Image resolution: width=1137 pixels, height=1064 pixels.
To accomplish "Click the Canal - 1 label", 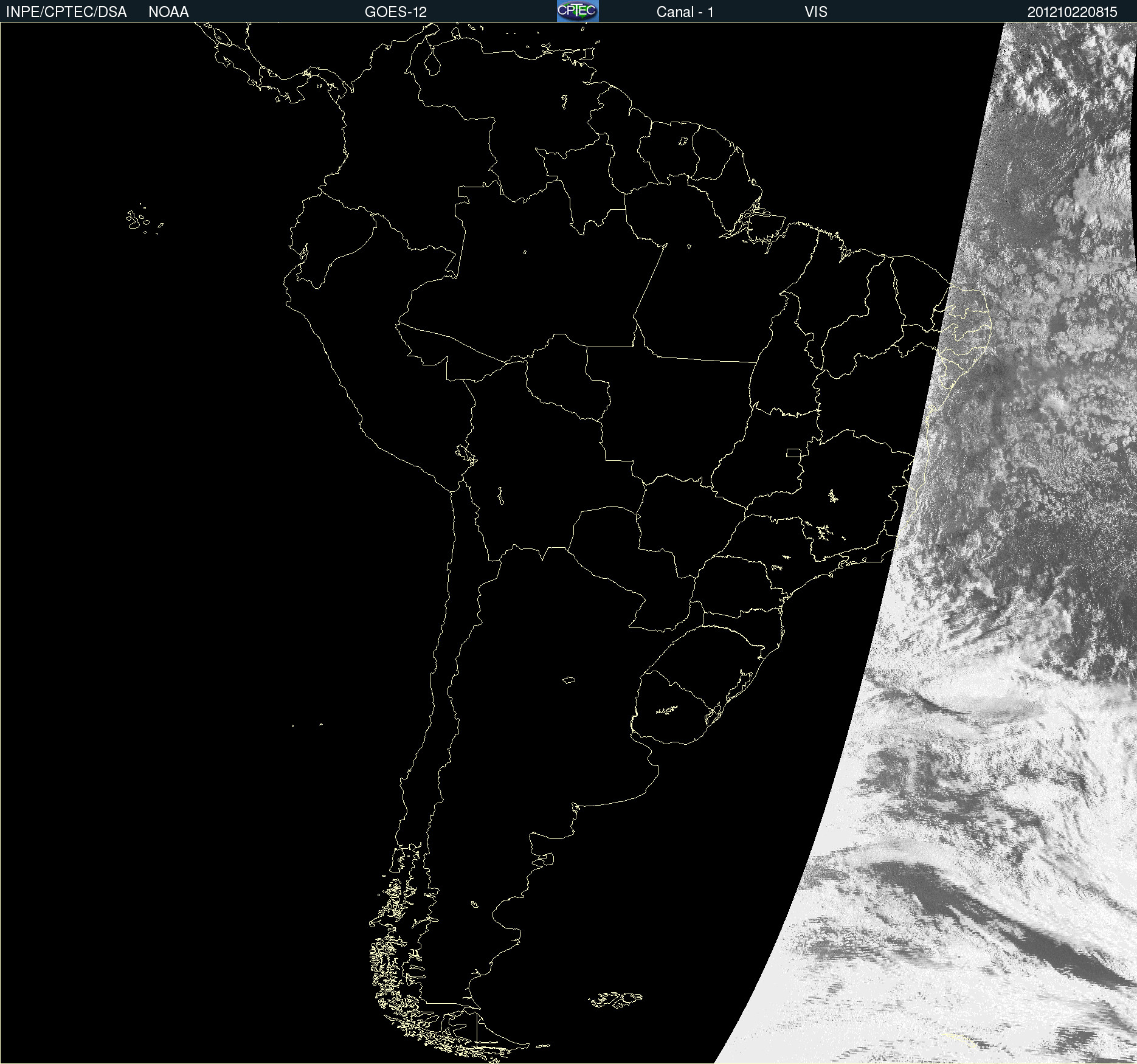I will coord(685,12).
